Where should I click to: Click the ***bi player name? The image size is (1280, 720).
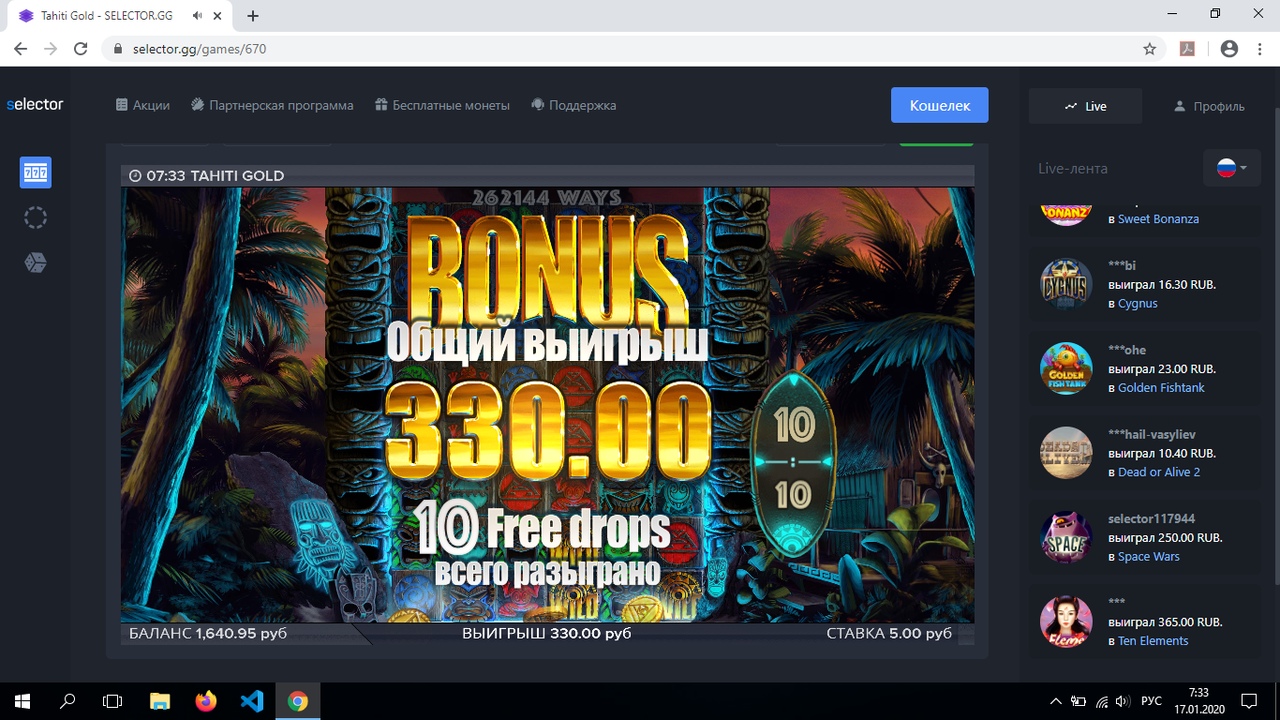pos(1122,265)
